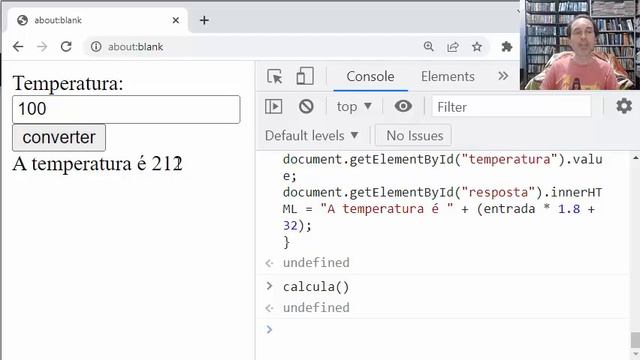The height and width of the screenshot is (360, 640).
Task: Click the browser forward arrow
Action: pyautogui.click(x=42, y=47)
